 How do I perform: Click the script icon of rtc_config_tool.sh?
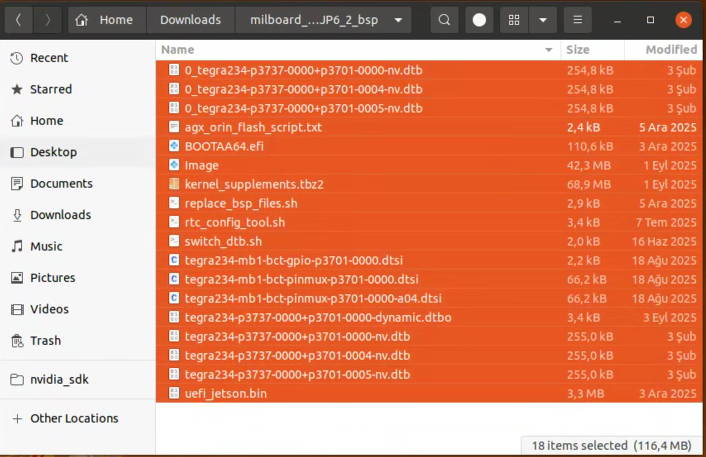click(174, 222)
